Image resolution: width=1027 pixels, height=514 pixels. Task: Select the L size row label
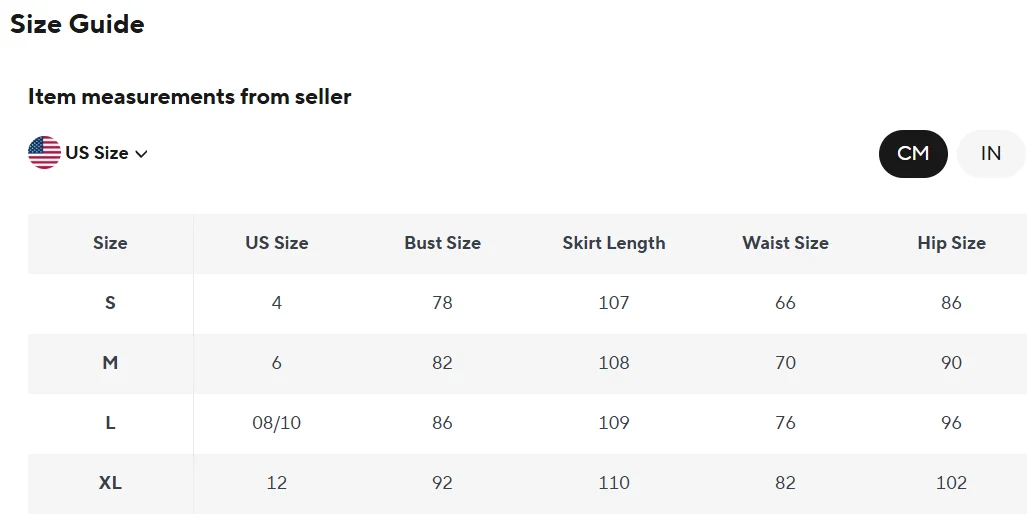(x=110, y=423)
